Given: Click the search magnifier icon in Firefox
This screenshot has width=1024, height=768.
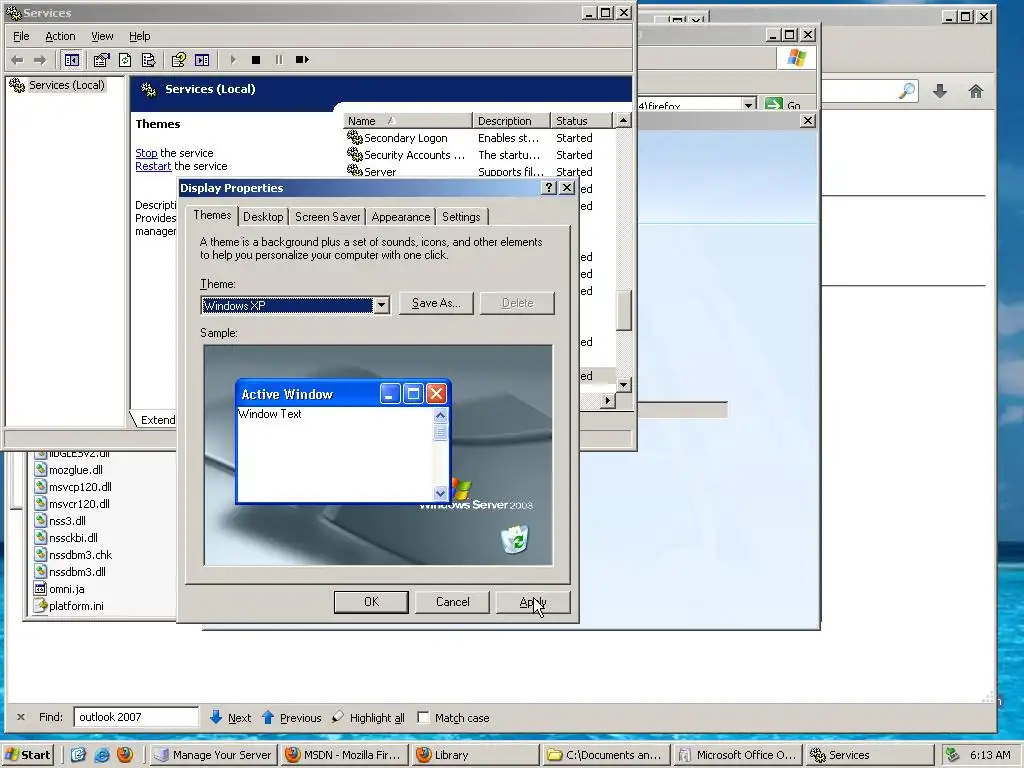Looking at the screenshot, I should [x=906, y=91].
